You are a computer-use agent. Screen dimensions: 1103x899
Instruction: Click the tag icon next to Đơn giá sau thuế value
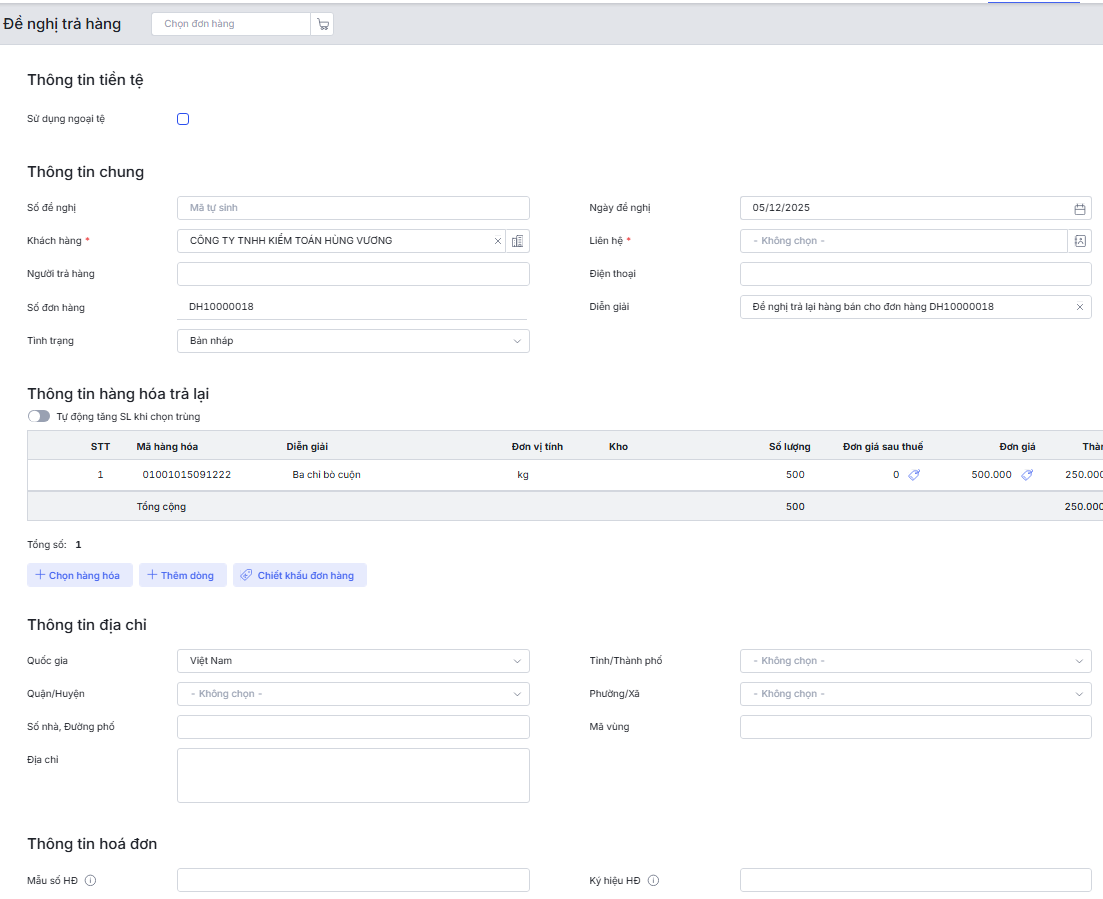(914, 475)
